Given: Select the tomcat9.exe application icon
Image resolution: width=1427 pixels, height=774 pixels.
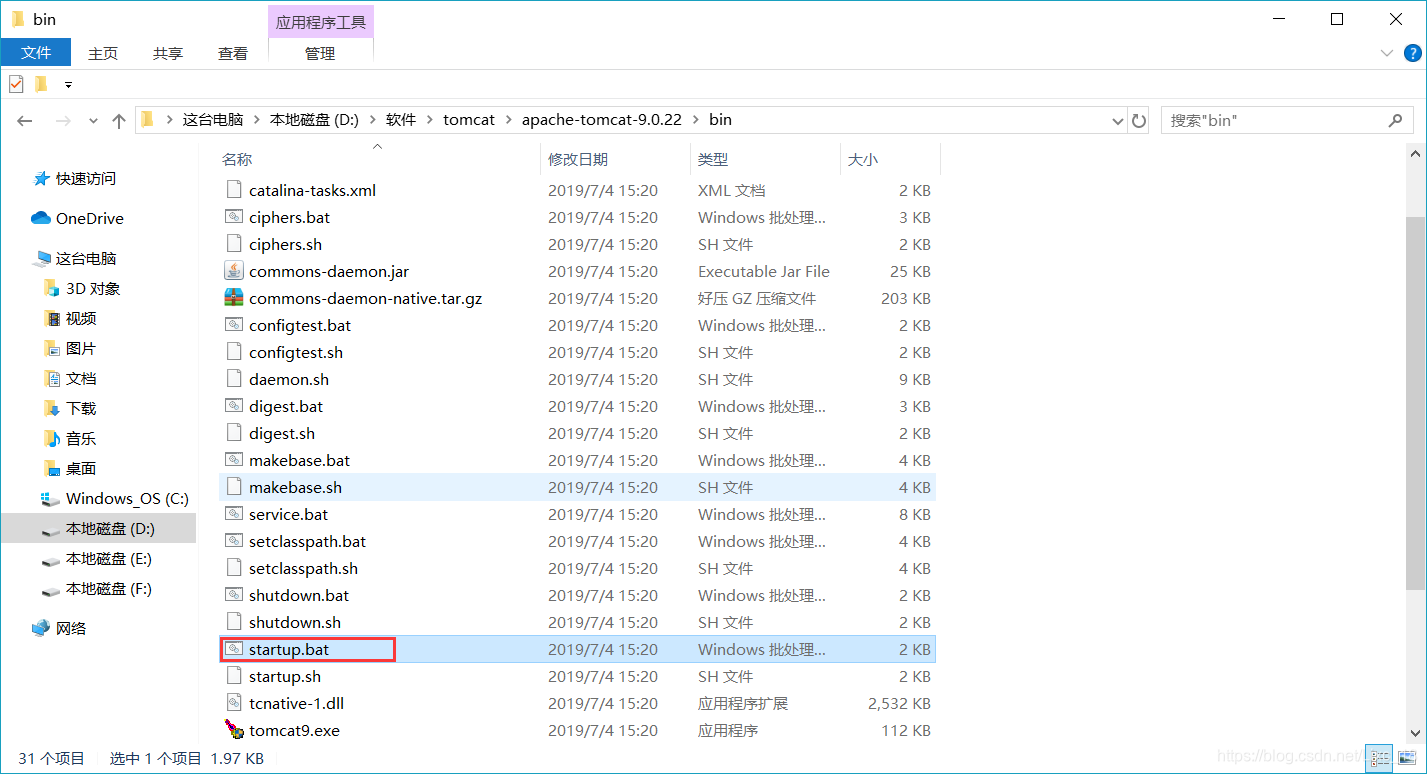Looking at the screenshot, I should [234, 730].
